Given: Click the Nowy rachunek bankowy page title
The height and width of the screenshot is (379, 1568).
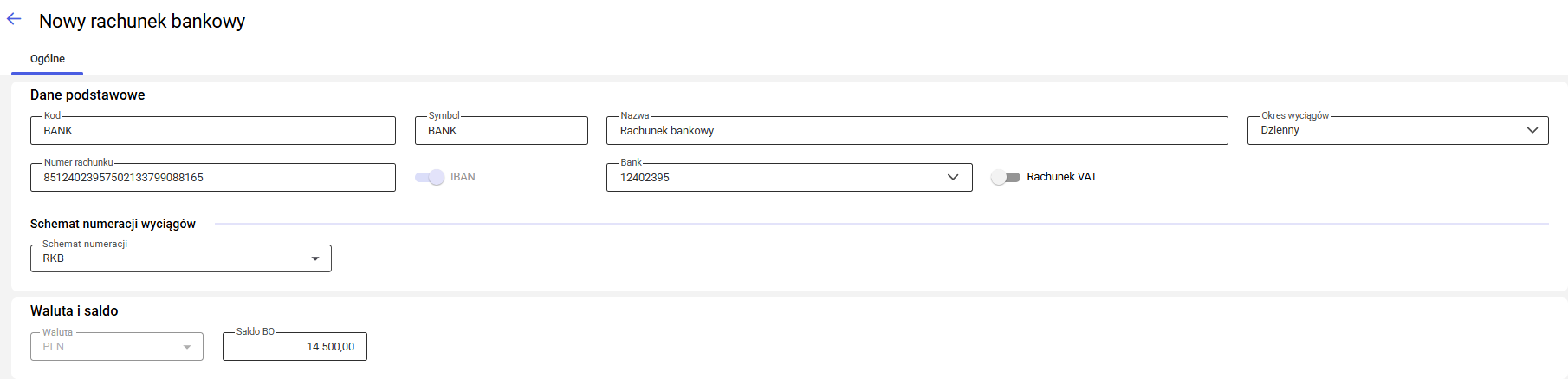Looking at the screenshot, I should tap(142, 21).
